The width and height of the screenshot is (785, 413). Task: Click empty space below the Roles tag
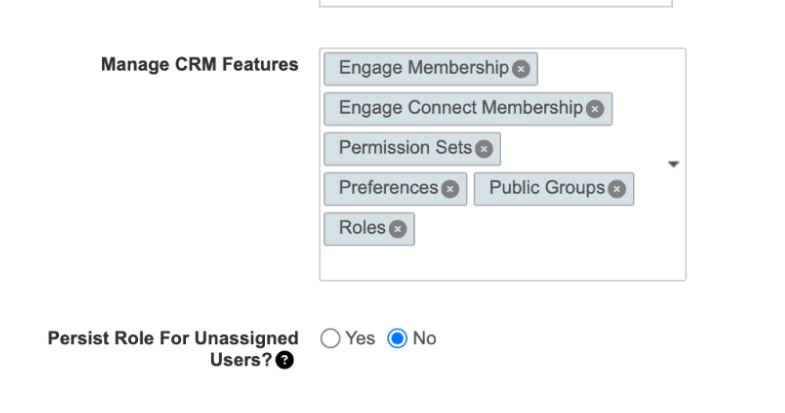click(x=503, y=263)
